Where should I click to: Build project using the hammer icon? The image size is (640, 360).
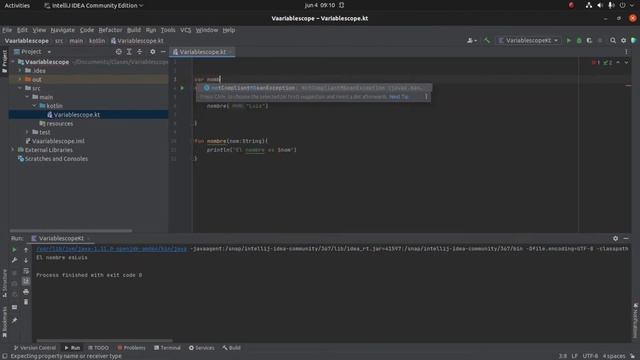point(487,40)
